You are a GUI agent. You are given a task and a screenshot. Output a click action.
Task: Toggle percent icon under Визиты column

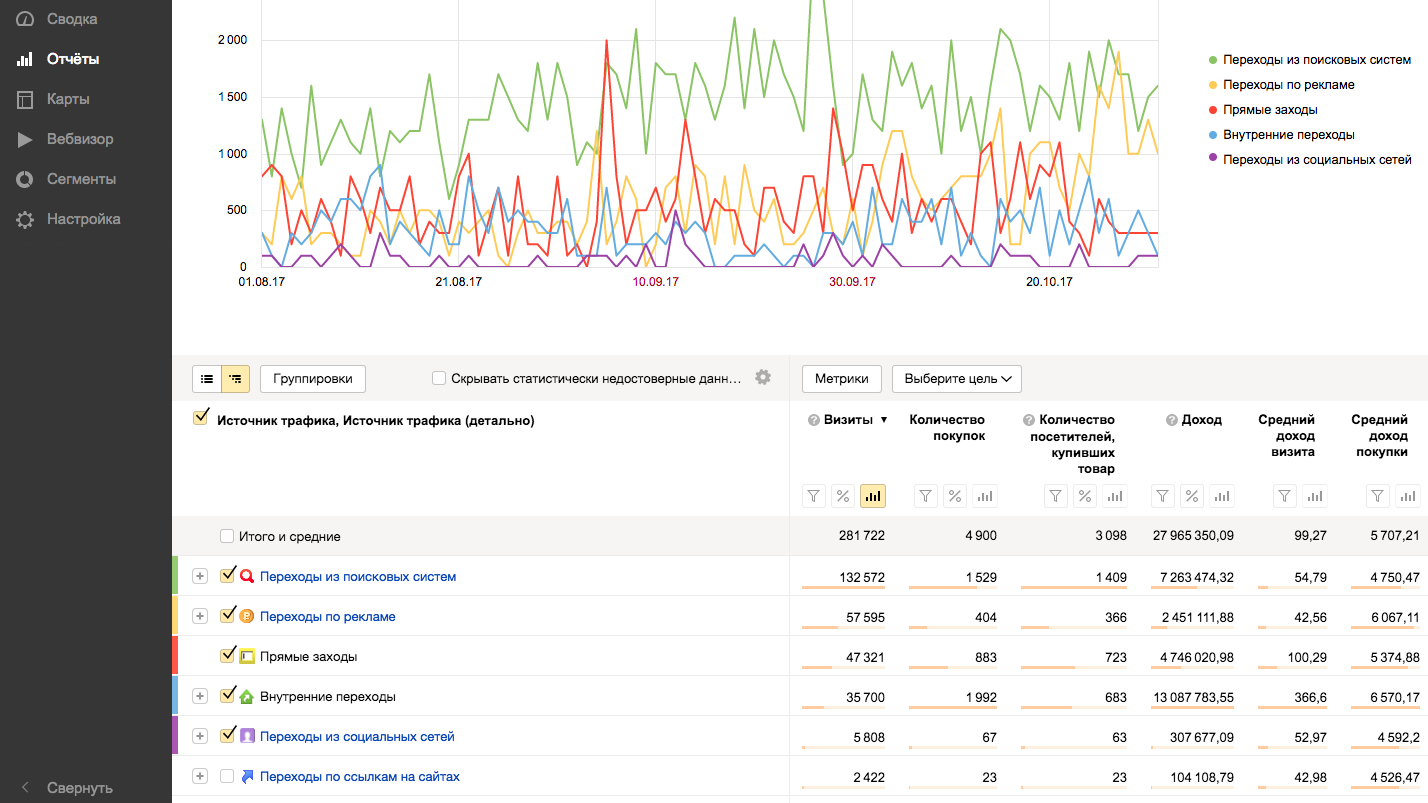[843, 496]
